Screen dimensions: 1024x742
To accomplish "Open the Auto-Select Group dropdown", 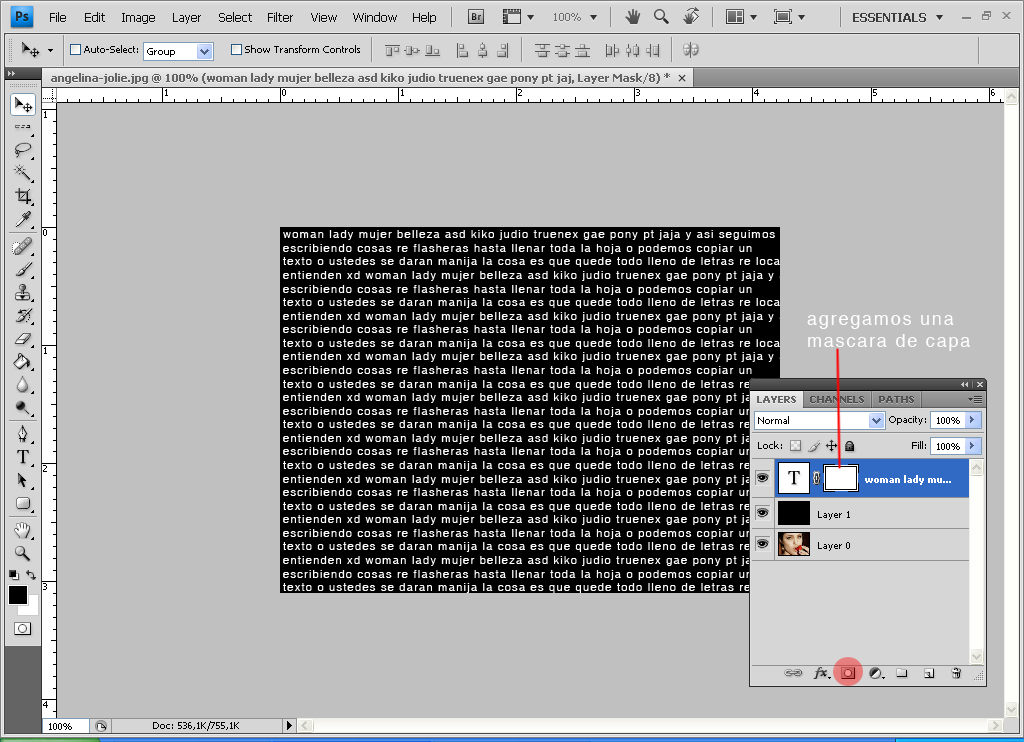I will click(x=204, y=51).
